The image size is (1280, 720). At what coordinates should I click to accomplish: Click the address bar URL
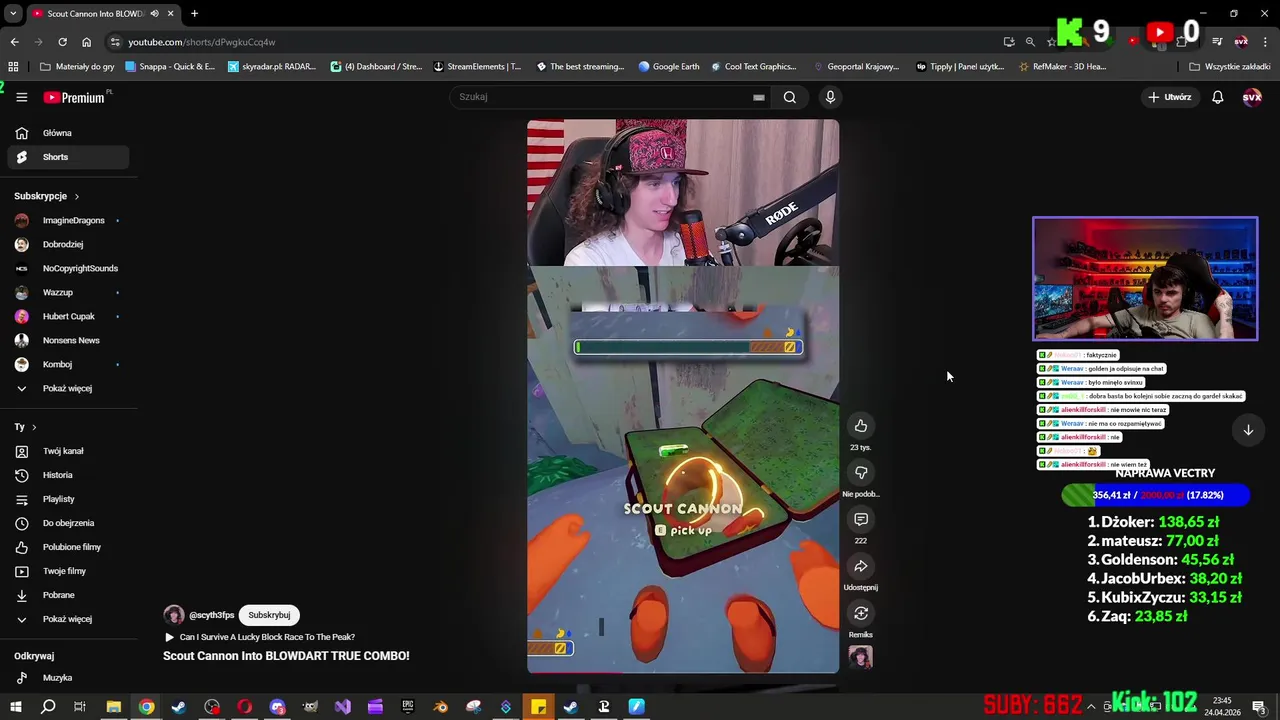click(201, 42)
